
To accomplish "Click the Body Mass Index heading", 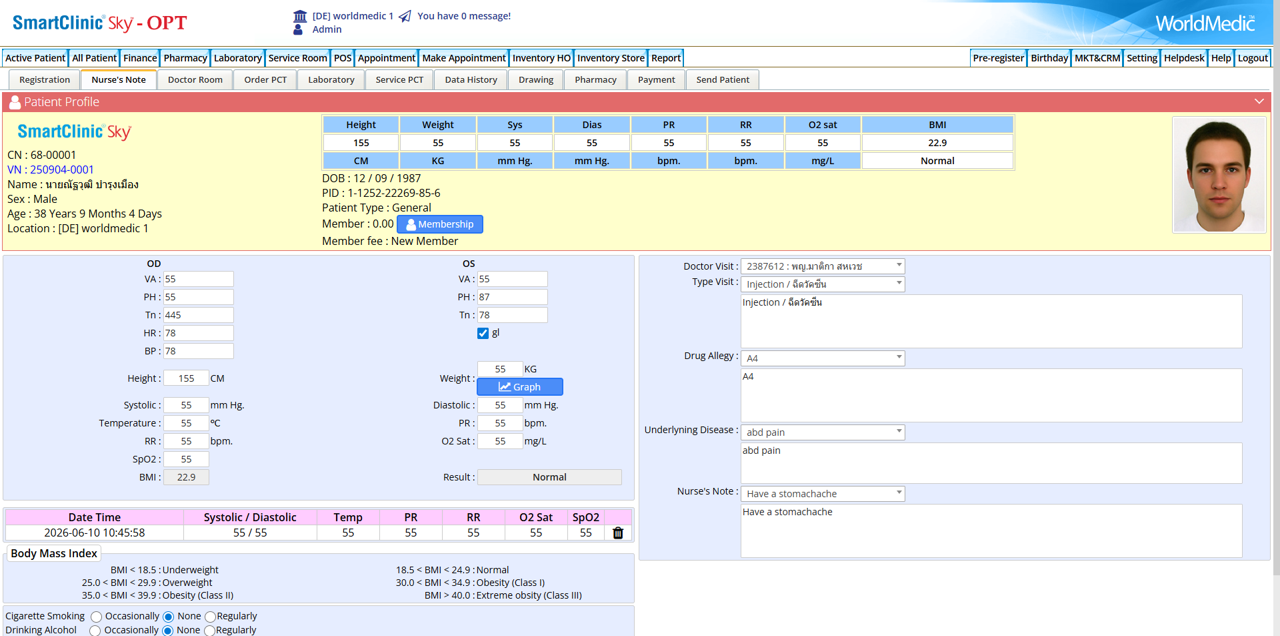I will click(x=54, y=554).
